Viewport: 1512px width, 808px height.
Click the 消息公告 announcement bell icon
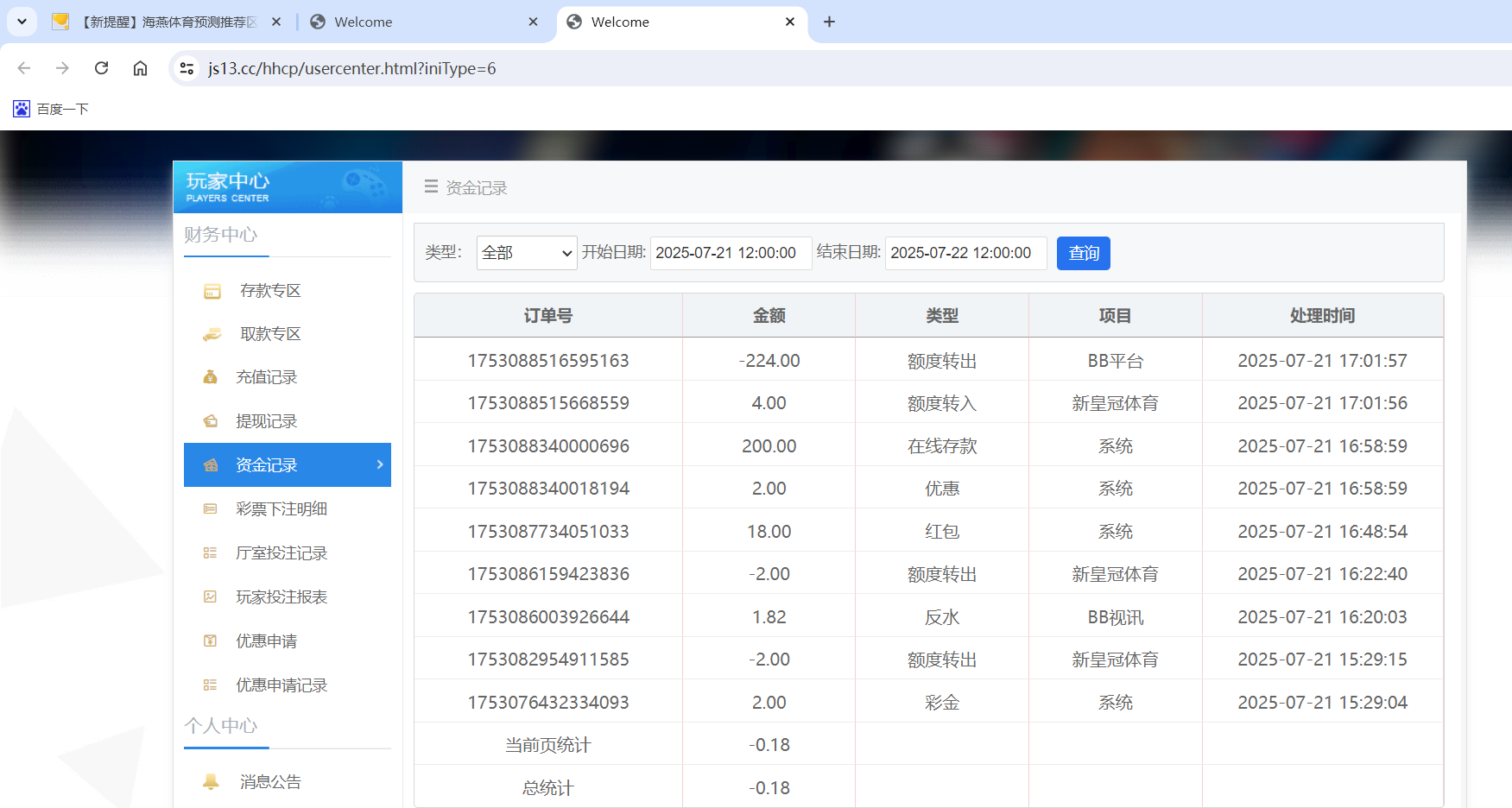(211, 781)
